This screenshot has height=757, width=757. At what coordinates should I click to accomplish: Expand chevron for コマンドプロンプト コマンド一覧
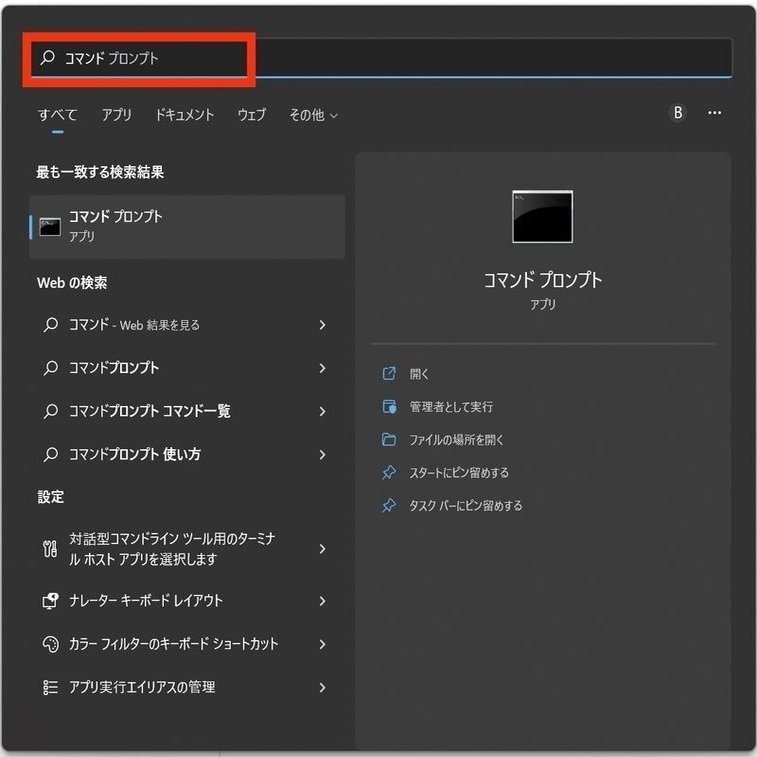point(322,411)
